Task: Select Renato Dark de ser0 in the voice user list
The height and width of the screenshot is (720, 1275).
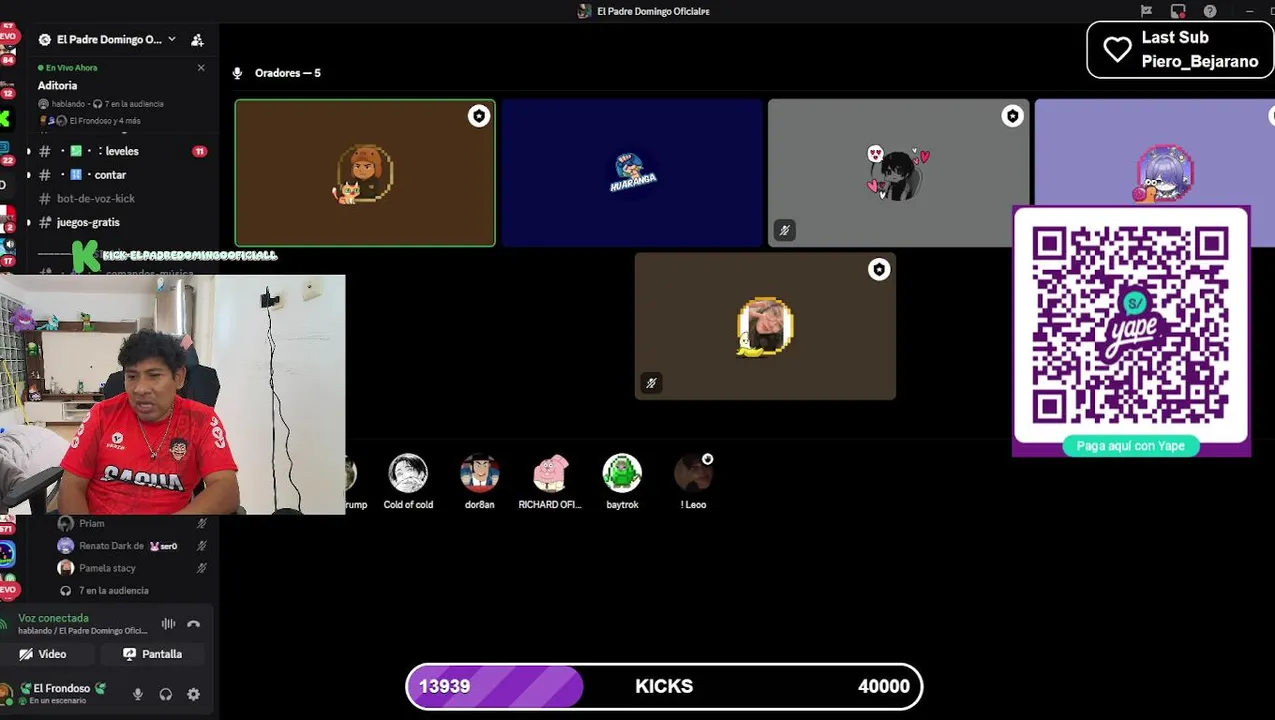Action: (132, 546)
